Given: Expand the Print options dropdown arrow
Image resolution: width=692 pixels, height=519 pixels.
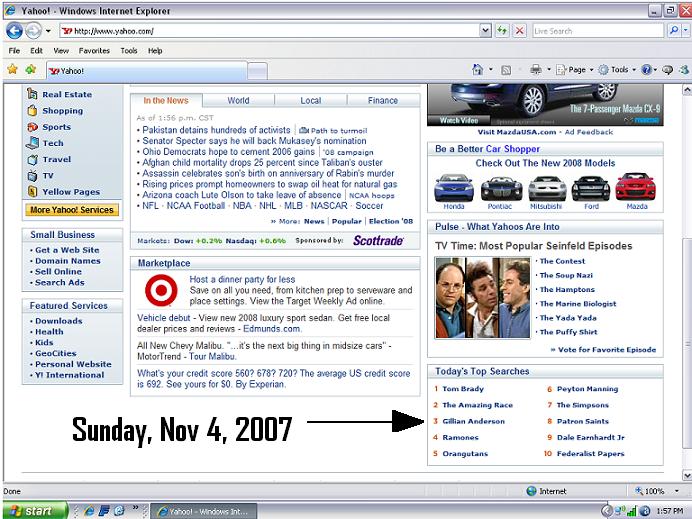Looking at the screenshot, I should click(x=549, y=70).
